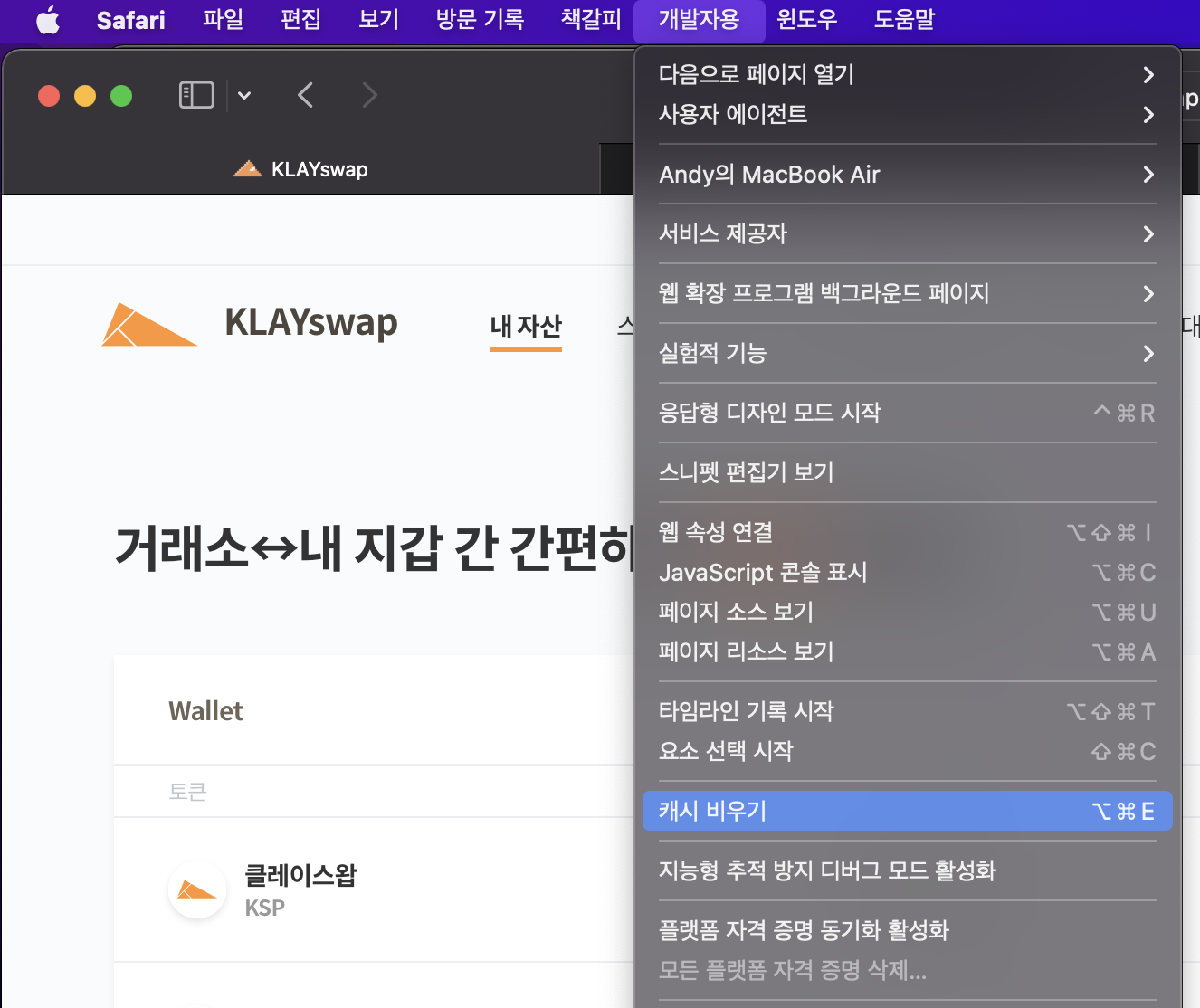Viewport: 1200px width, 1008px height.
Task: Click the orange KLAYswap logo icon
Action: [148, 324]
